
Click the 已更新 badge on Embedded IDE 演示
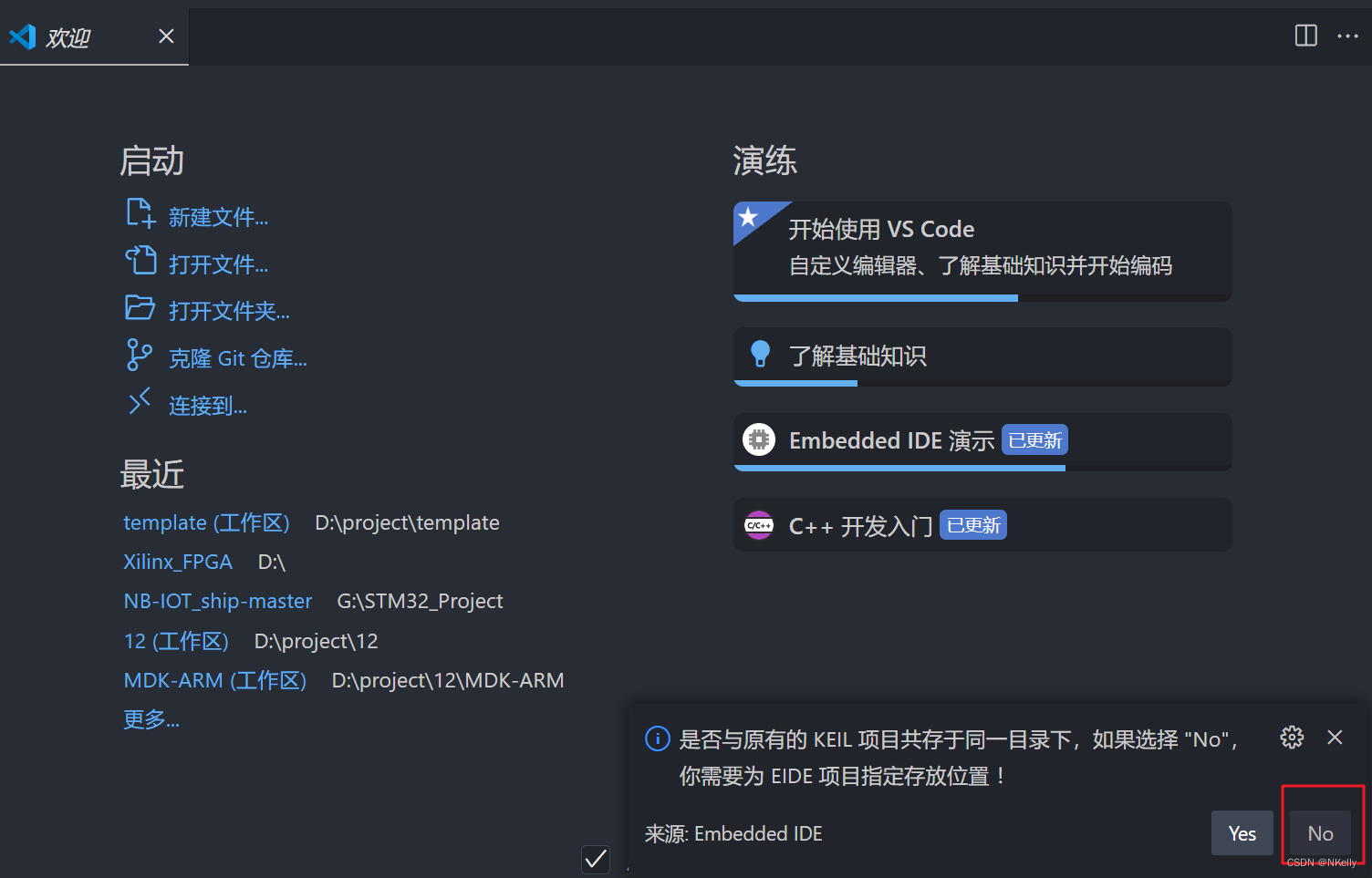click(x=1034, y=440)
